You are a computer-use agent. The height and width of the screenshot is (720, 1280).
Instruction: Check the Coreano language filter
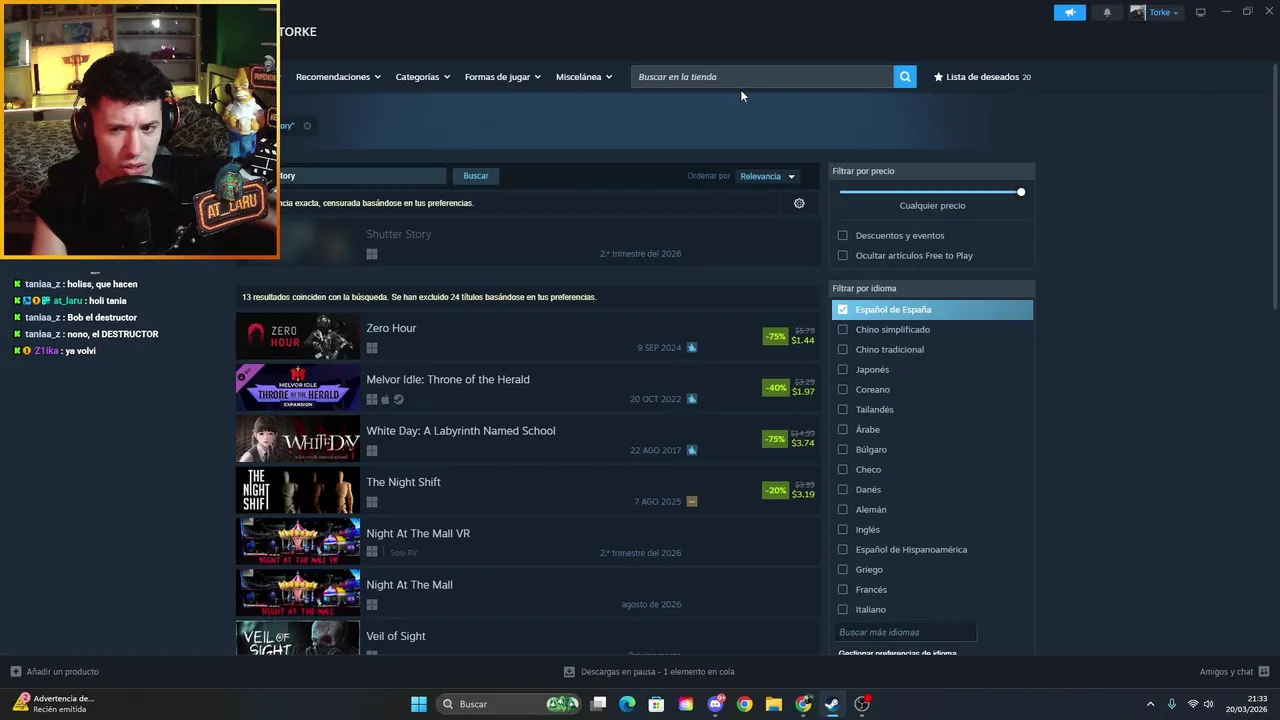[843, 390]
